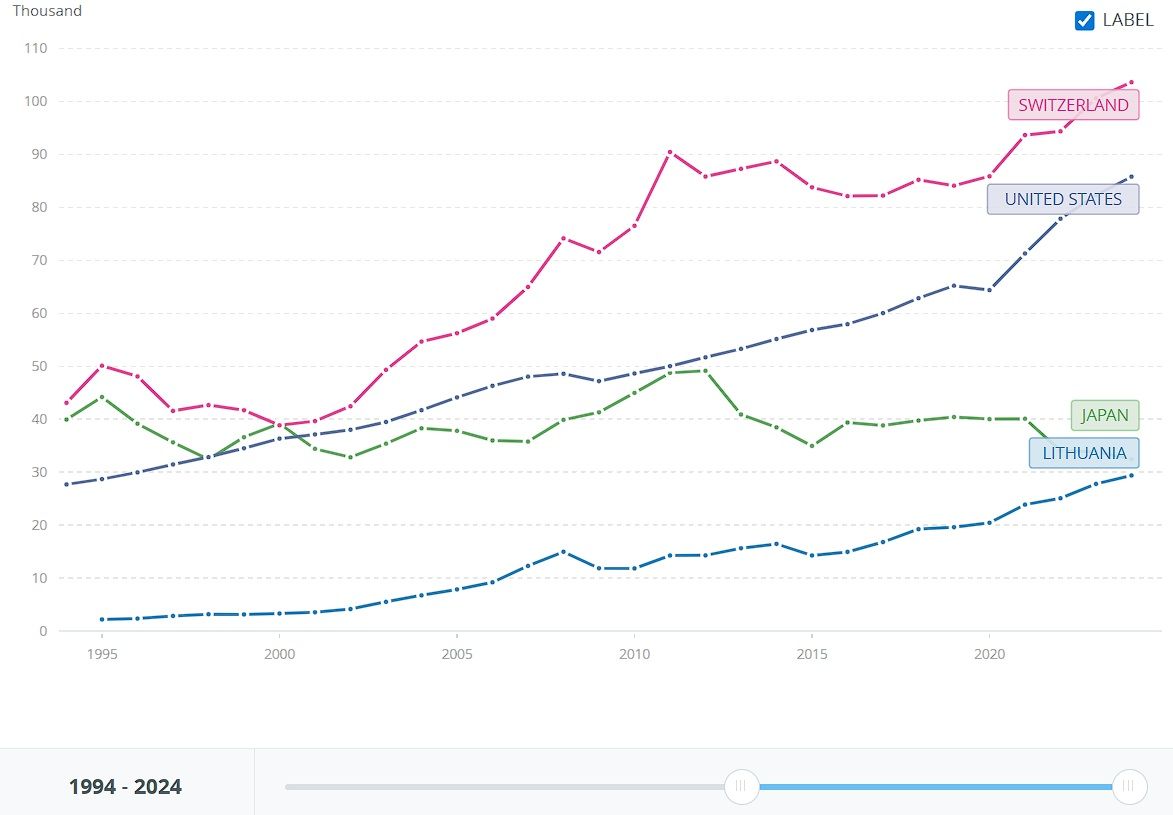Select the UNITED STATES series label
The width and height of the screenshot is (1173, 815).
coord(1063,199)
